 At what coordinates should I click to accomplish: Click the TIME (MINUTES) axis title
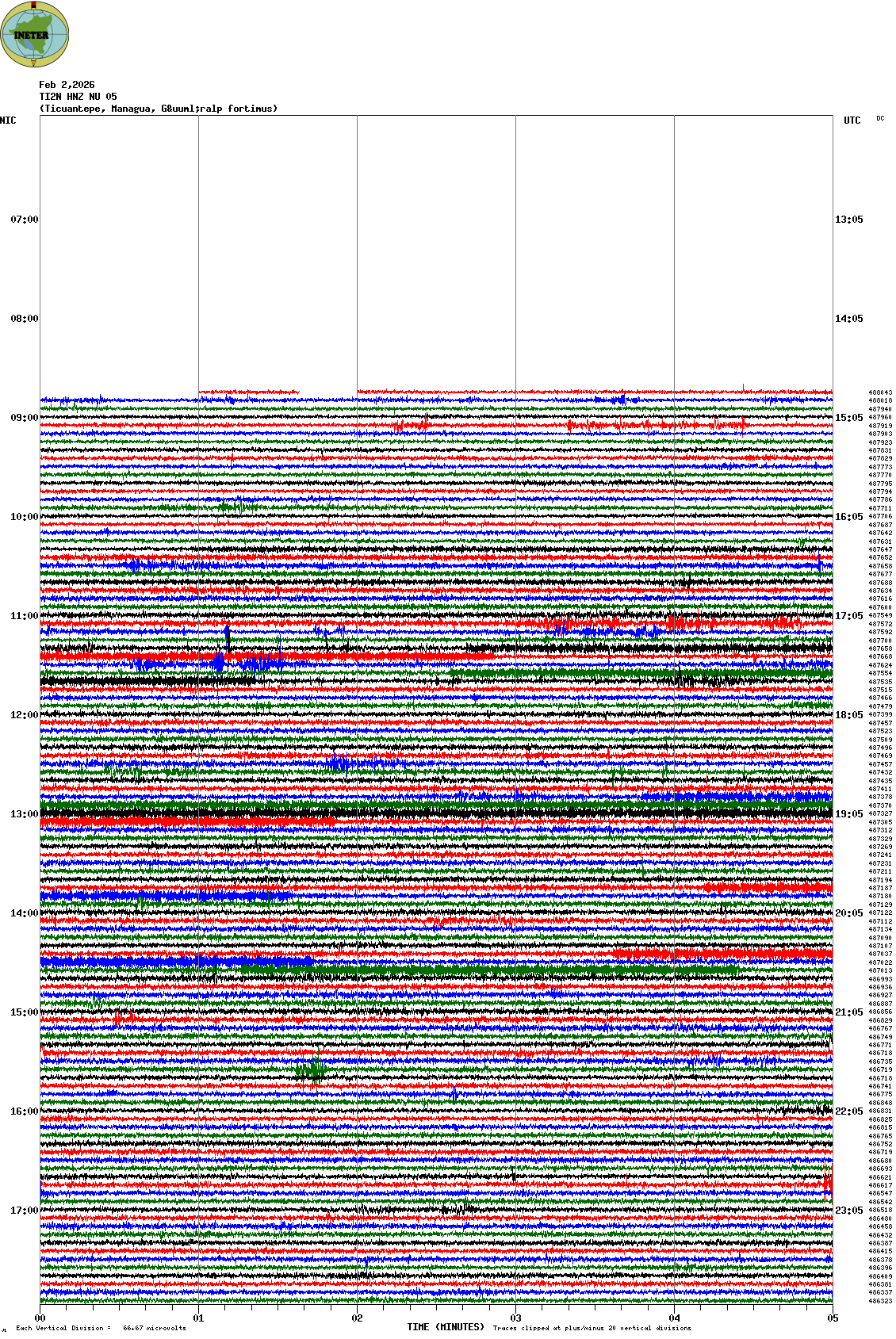(x=446, y=1327)
